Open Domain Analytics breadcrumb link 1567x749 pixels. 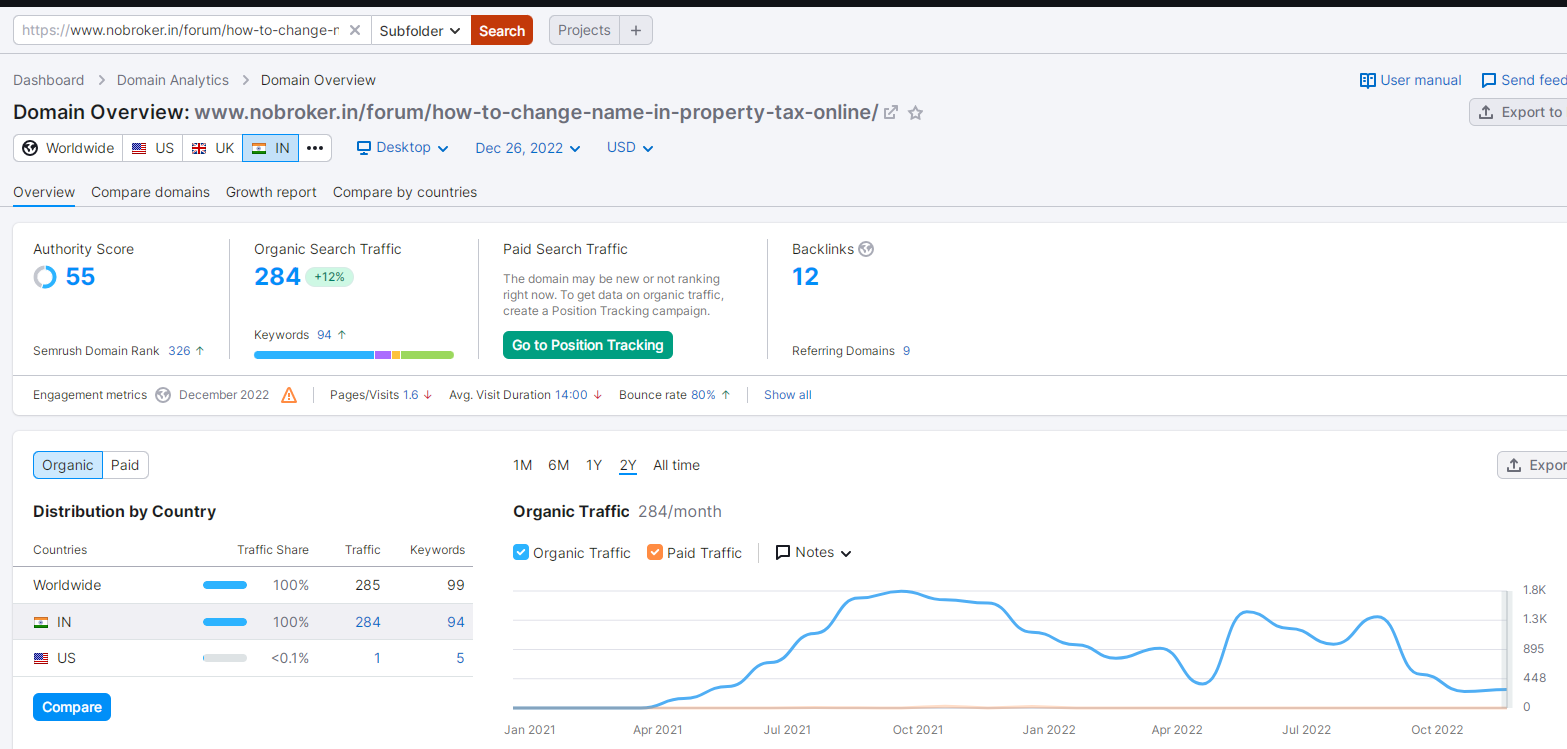(173, 80)
